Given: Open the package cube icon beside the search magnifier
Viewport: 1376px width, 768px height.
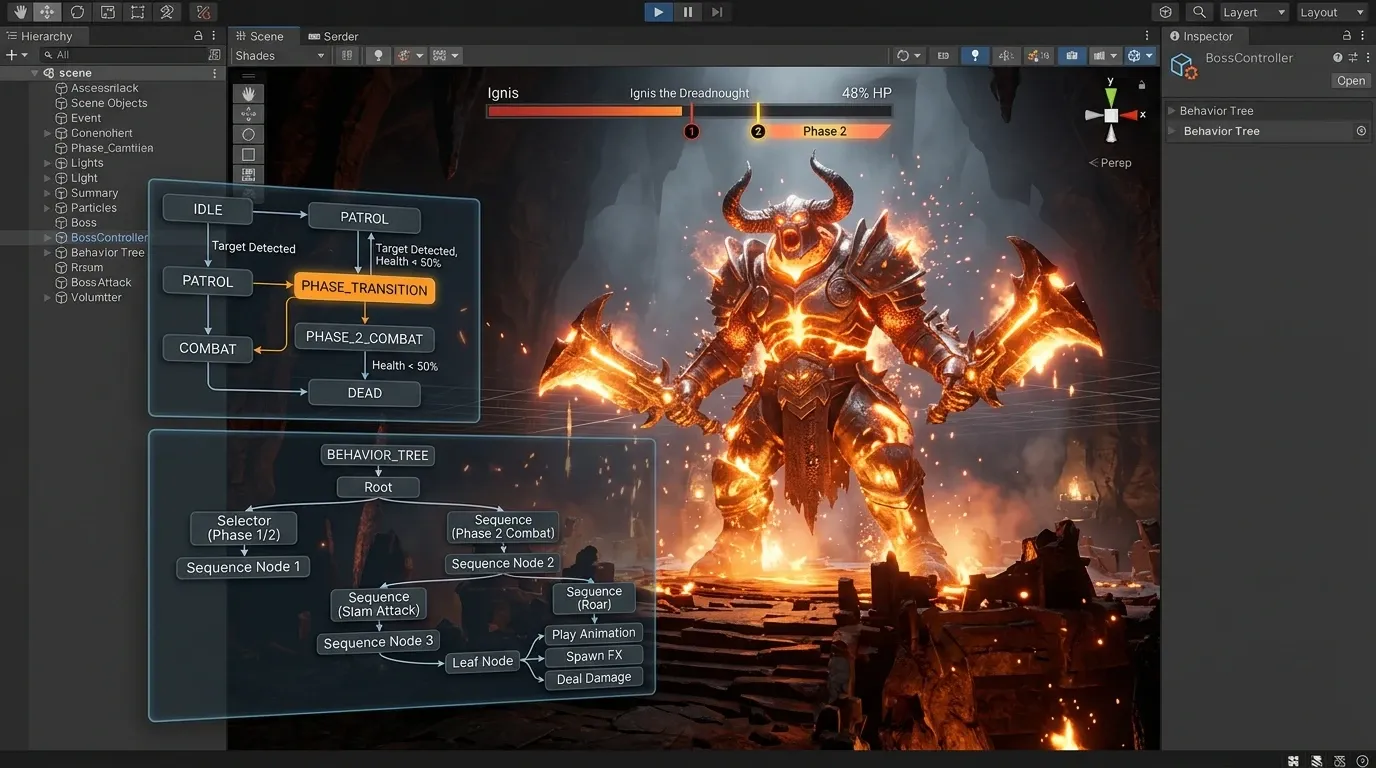Looking at the screenshot, I should [x=1165, y=12].
